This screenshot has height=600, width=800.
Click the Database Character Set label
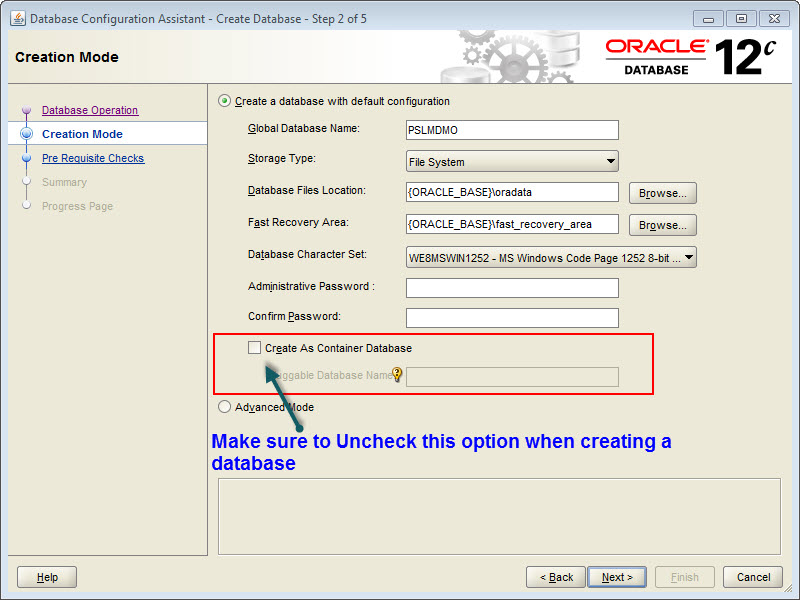point(307,254)
